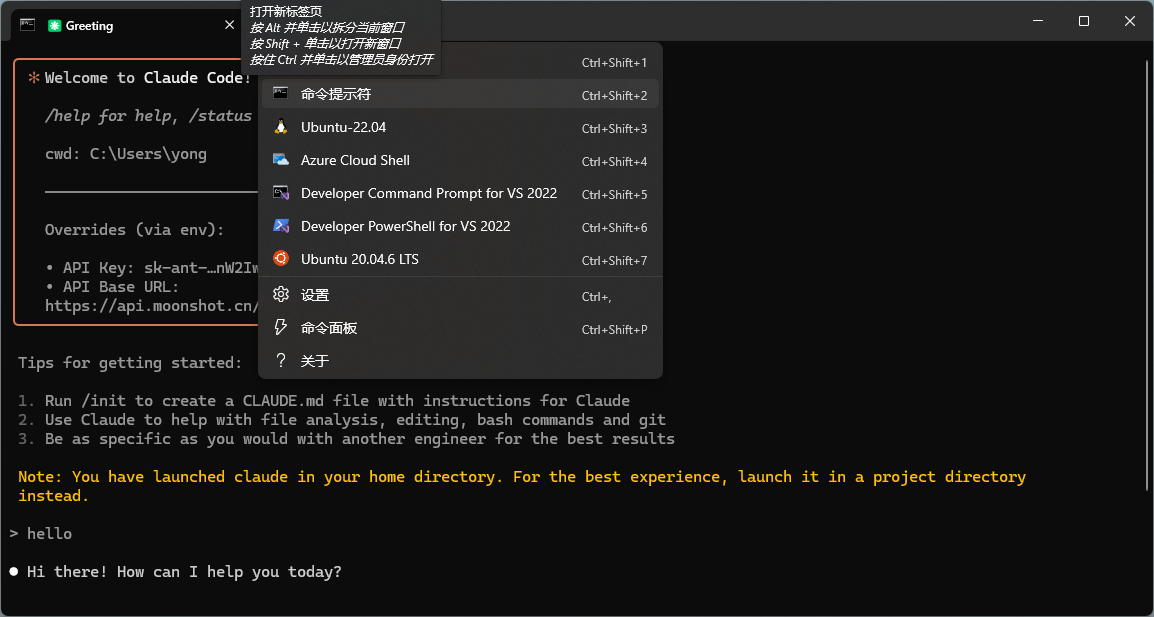Click tip 1 about running /init
The image size is (1154, 617).
point(324,401)
